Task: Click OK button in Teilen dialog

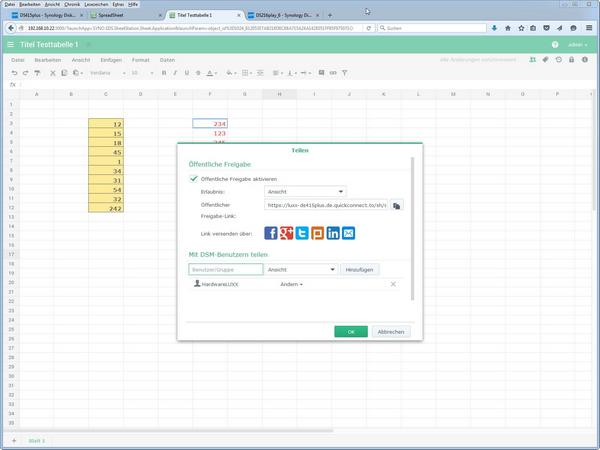Action: pos(351,332)
